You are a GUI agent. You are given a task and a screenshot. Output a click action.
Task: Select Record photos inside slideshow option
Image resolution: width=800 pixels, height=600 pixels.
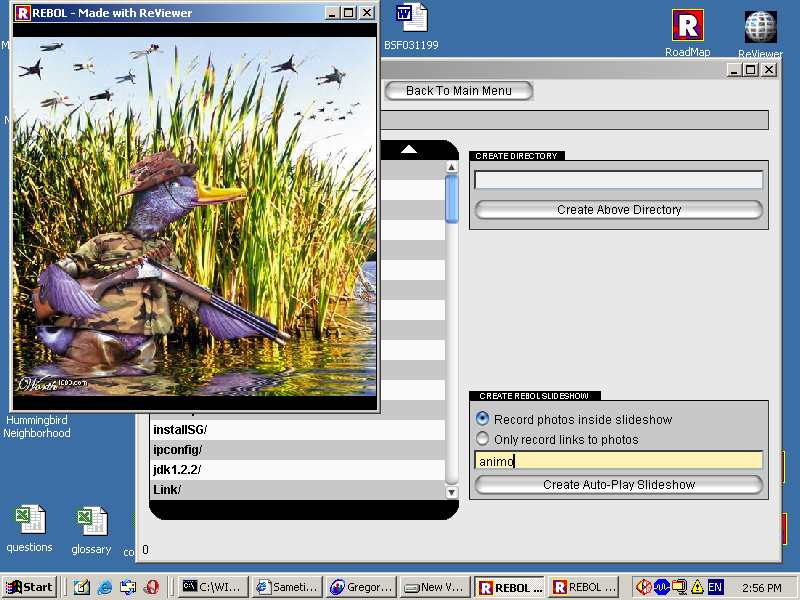click(483, 419)
